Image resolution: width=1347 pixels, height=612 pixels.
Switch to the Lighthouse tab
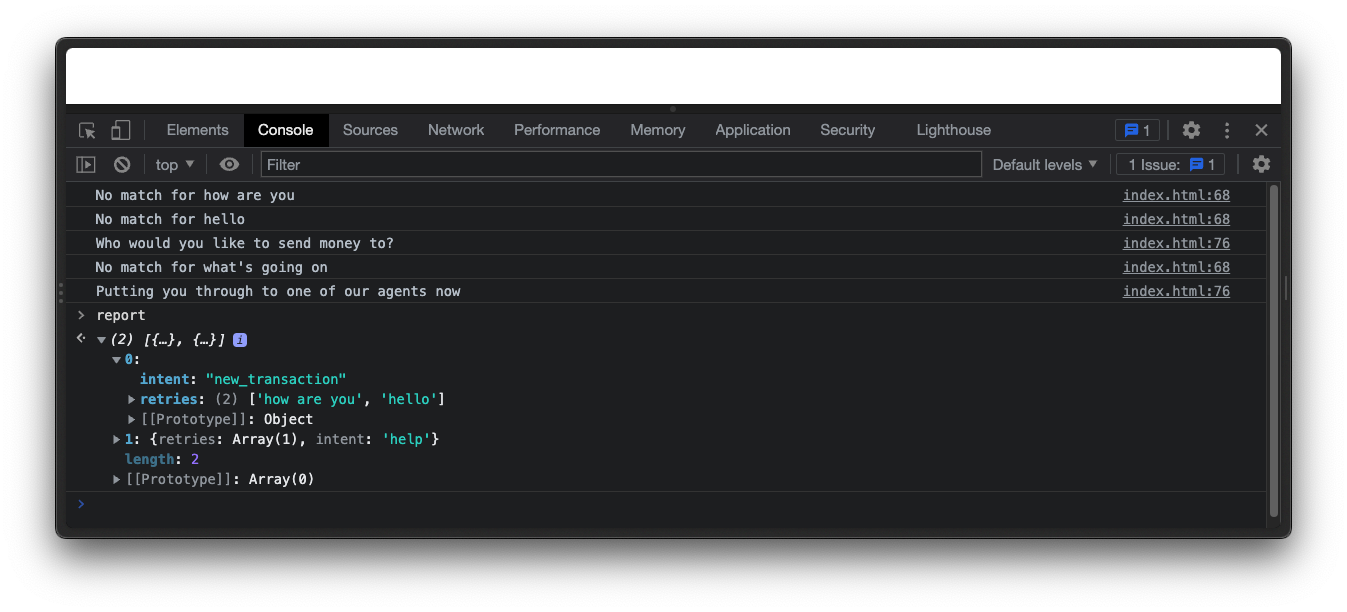pos(953,130)
